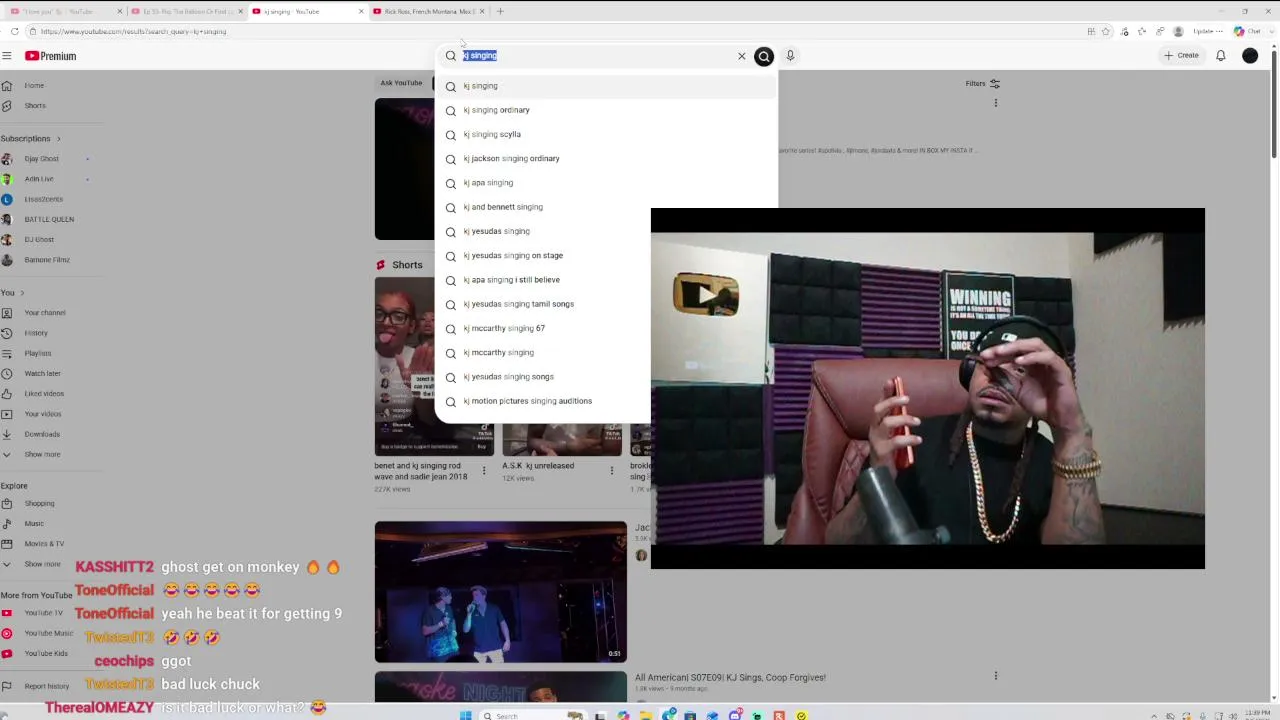Open the notifications bell
1280x720 pixels.
[x=1221, y=56]
